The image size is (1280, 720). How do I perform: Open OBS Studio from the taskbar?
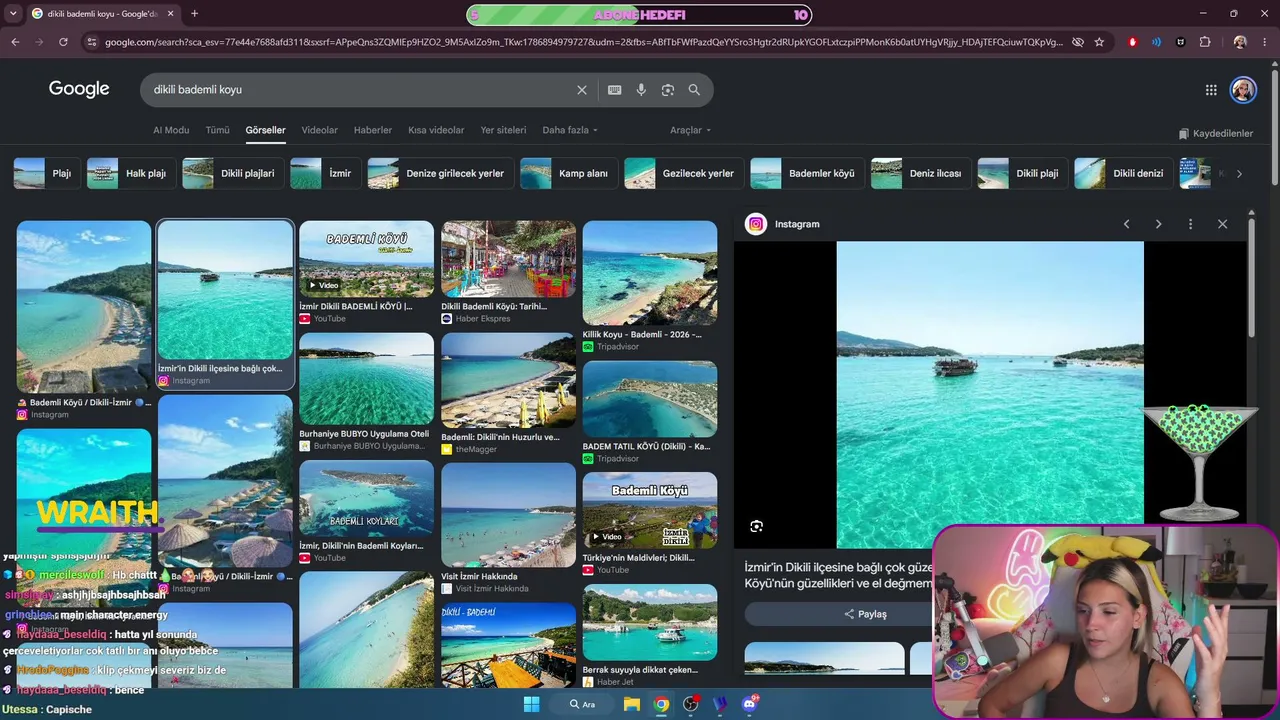click(690, 704)
